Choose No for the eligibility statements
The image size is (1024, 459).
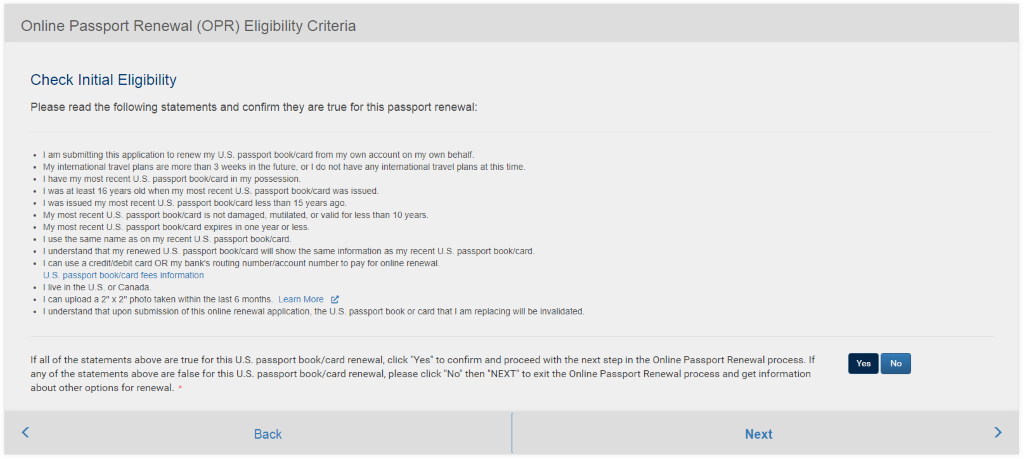(896, 364)
